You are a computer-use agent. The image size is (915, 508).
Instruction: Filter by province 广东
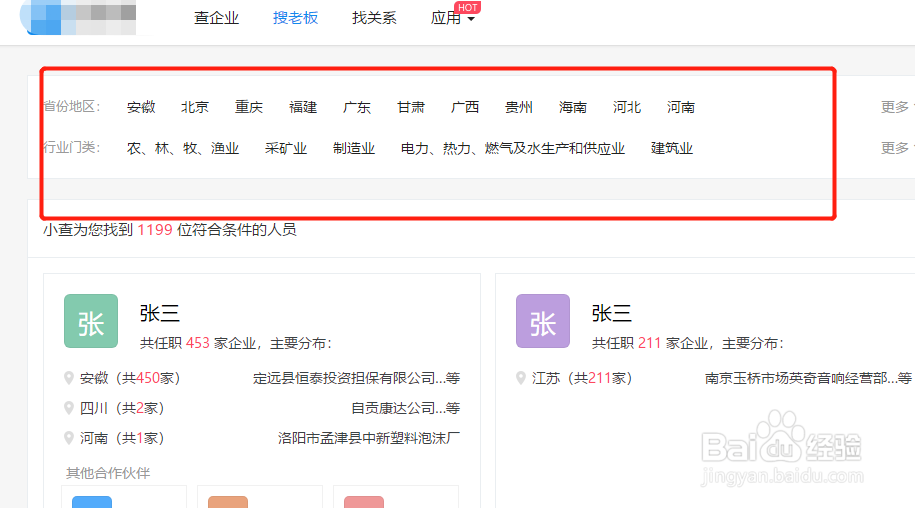357,107
